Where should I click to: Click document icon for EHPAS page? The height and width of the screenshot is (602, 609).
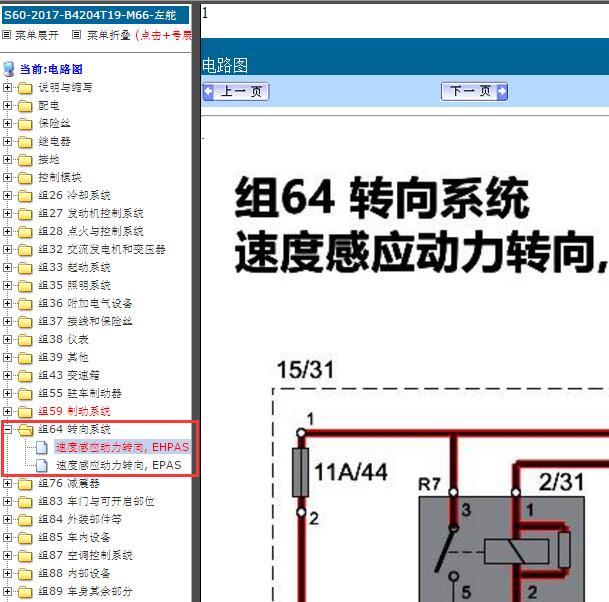point(42,447)
